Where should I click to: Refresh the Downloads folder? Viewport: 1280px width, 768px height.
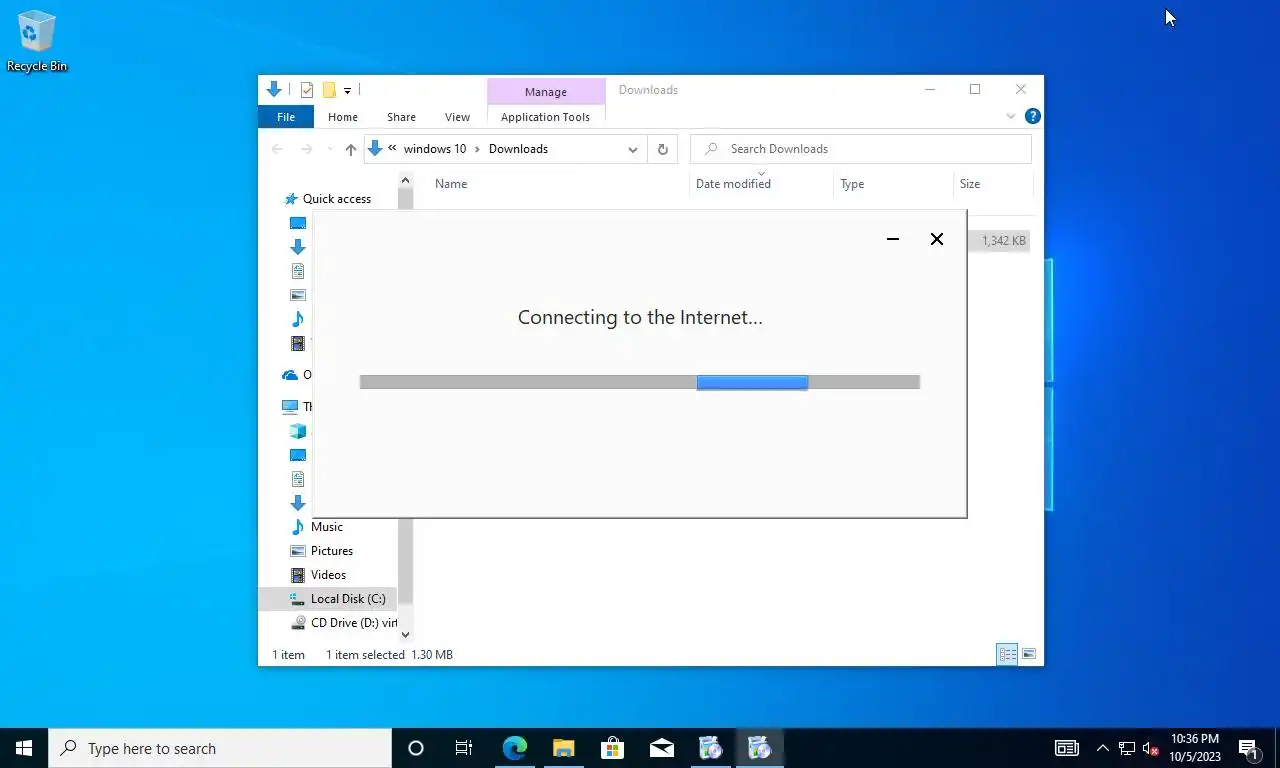[x=662, y=149]
